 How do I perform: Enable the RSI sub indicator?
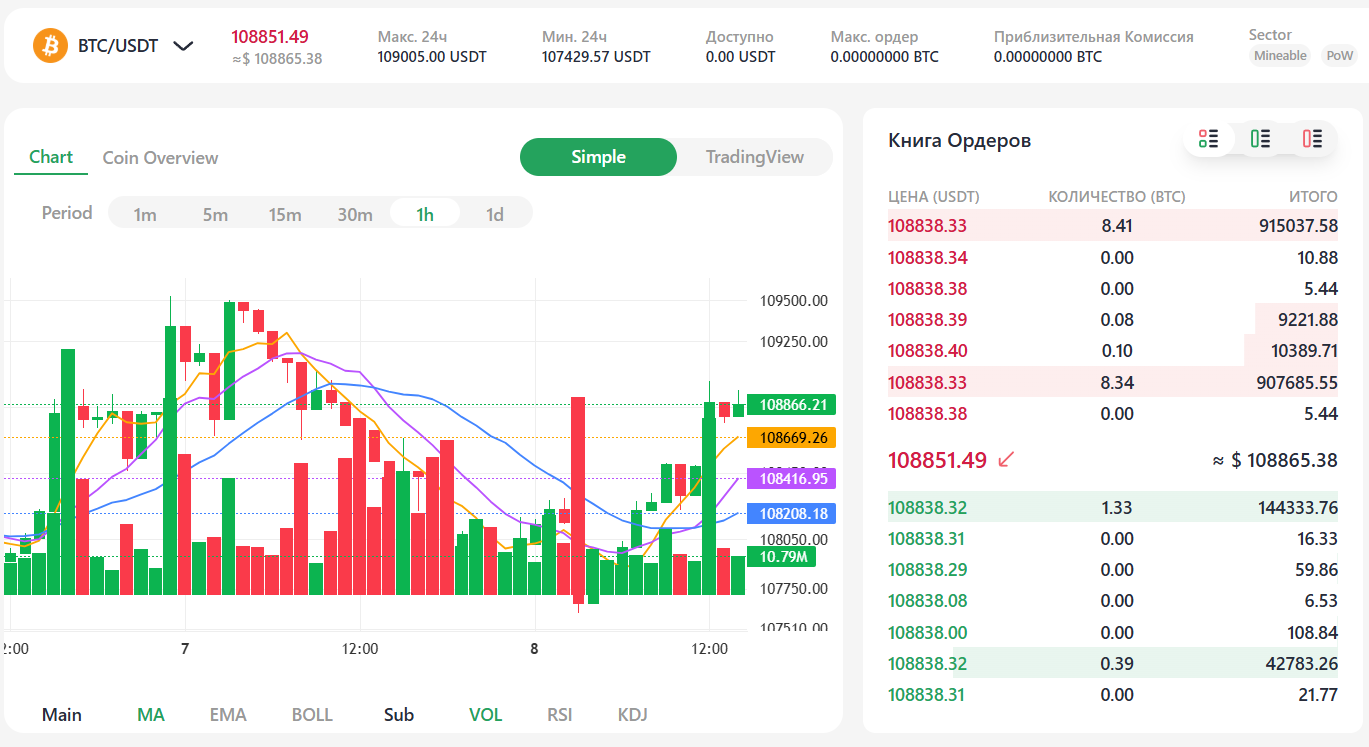pos(560,715)
